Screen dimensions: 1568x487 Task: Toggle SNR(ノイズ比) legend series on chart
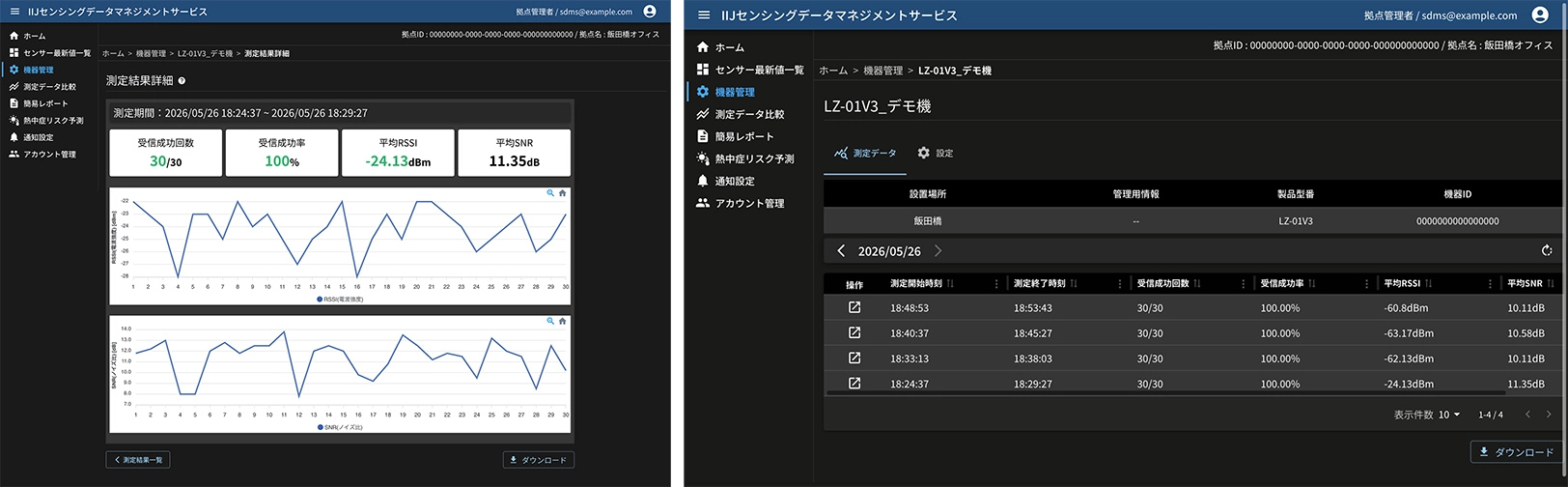(340, 427)
